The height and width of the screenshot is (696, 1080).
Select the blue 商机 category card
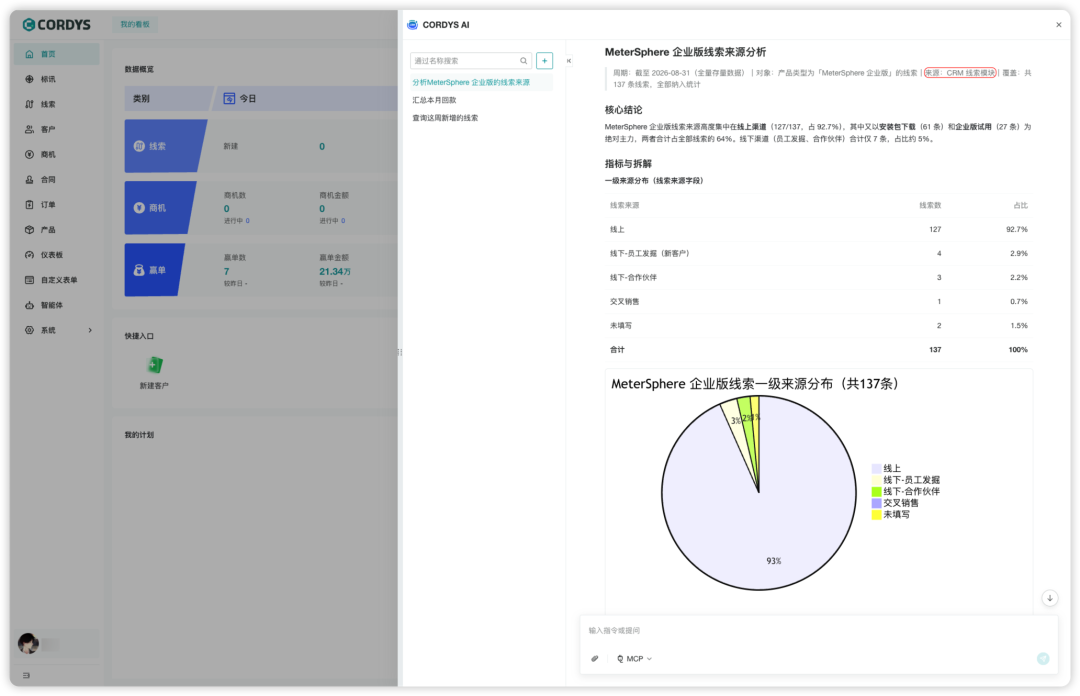point(160,208)
